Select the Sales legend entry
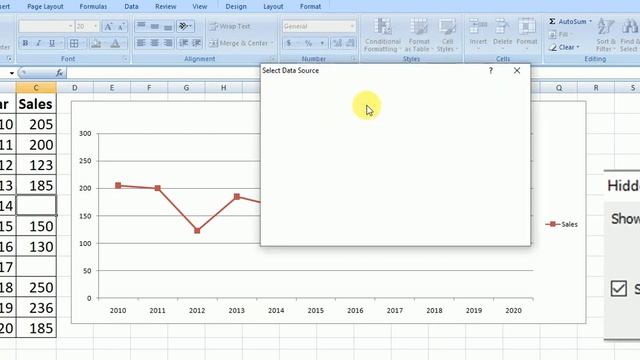 coord(562,224)
